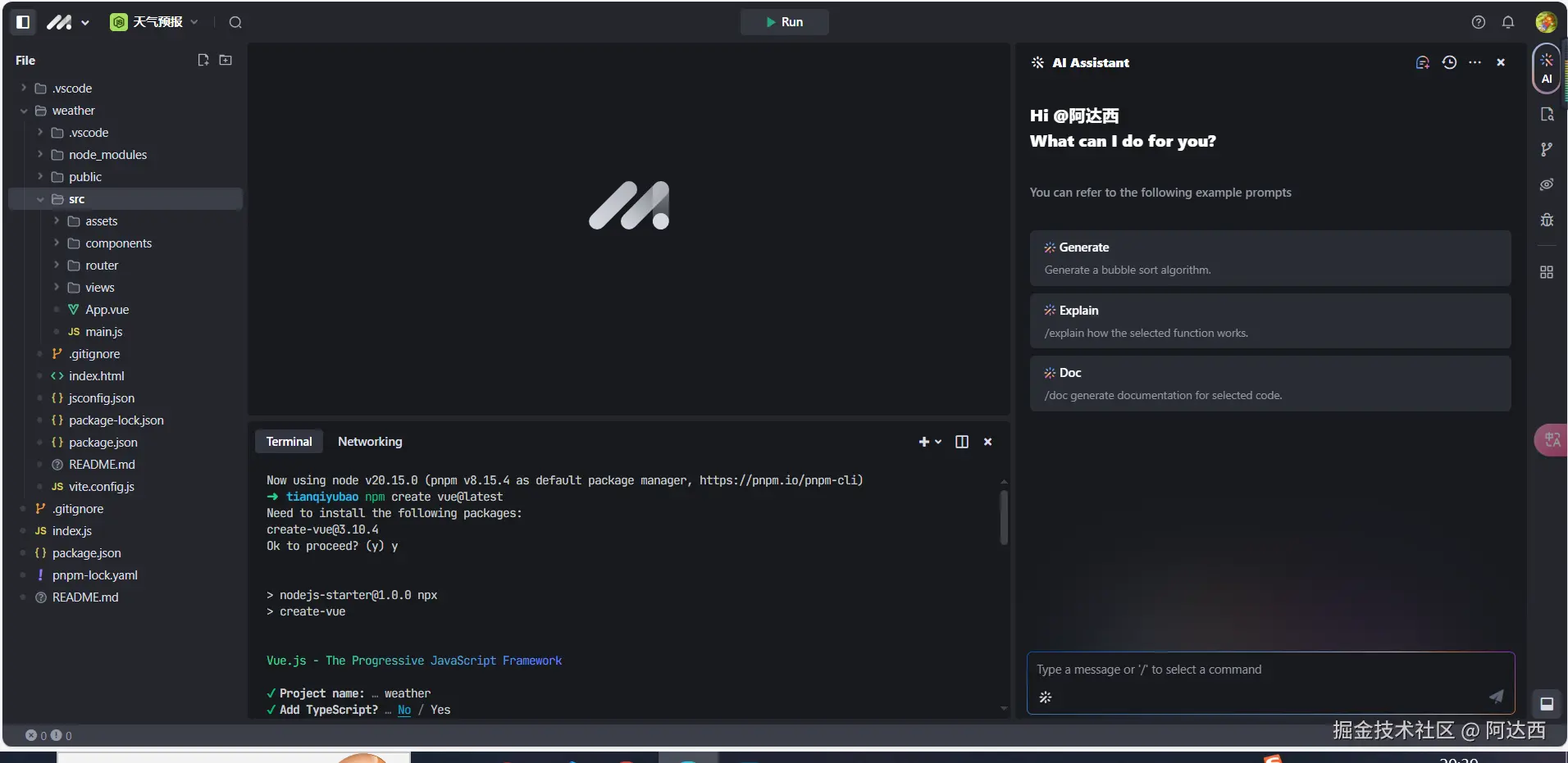
Task: Open the search icon in top bar
Action: coord(235,22)
